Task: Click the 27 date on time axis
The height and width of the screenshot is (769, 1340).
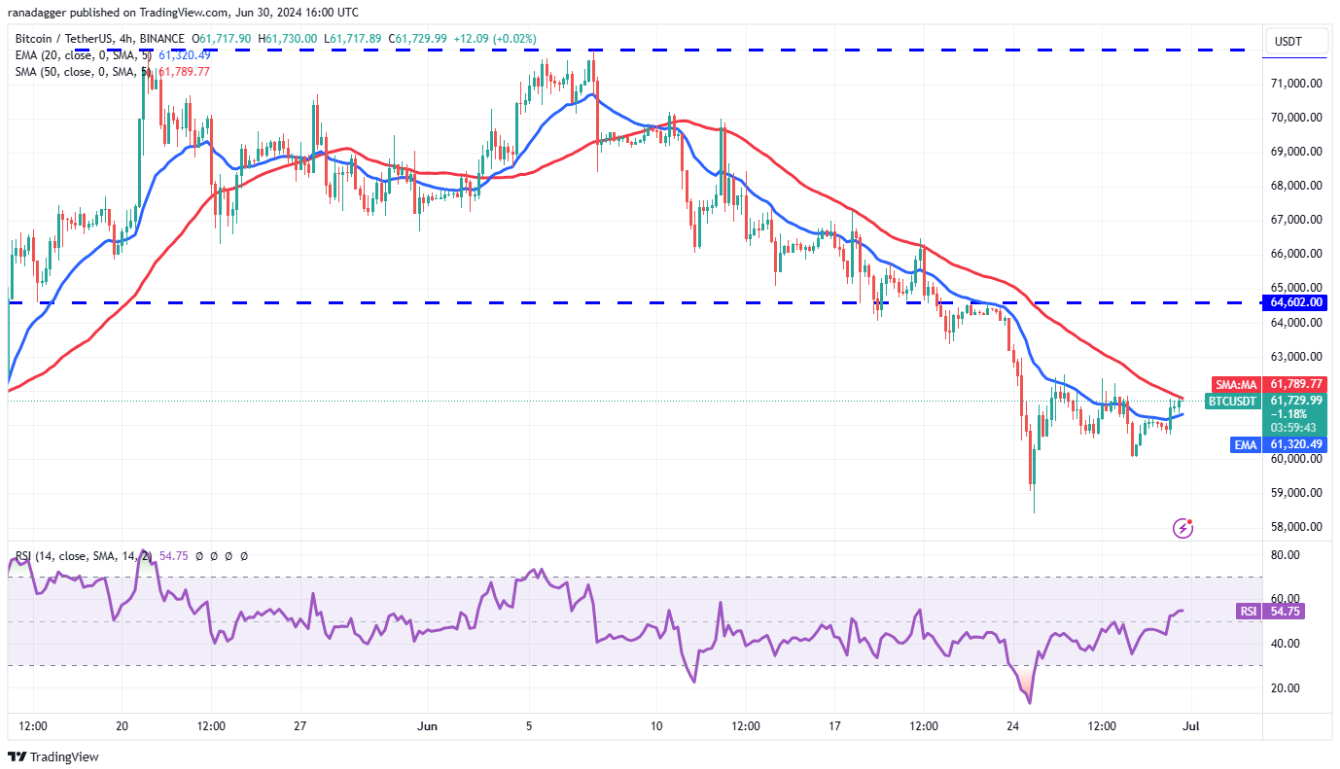Action: [x=300, y=726]
